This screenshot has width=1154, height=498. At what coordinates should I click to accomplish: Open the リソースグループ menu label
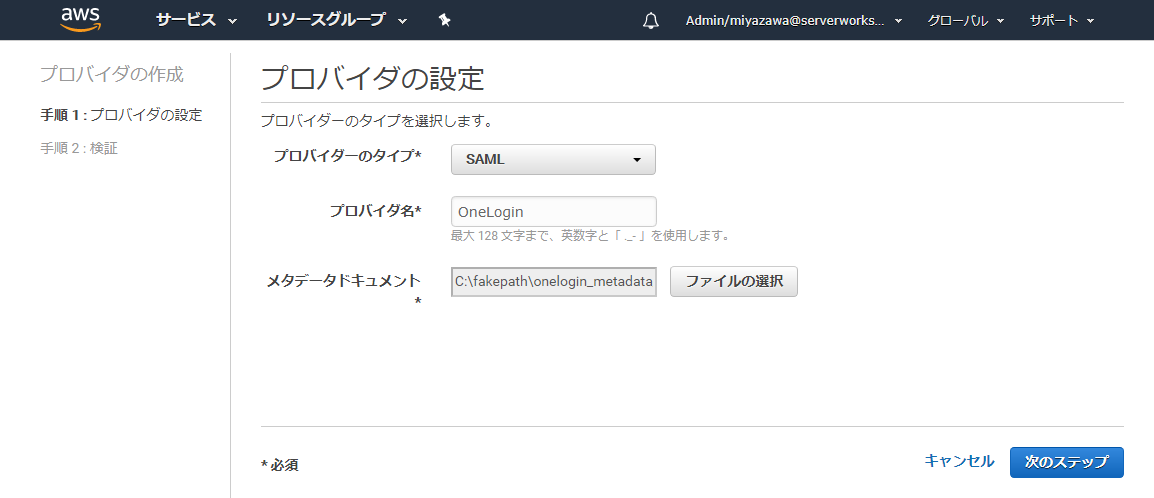pyautogui.click(x=326, y=21)
